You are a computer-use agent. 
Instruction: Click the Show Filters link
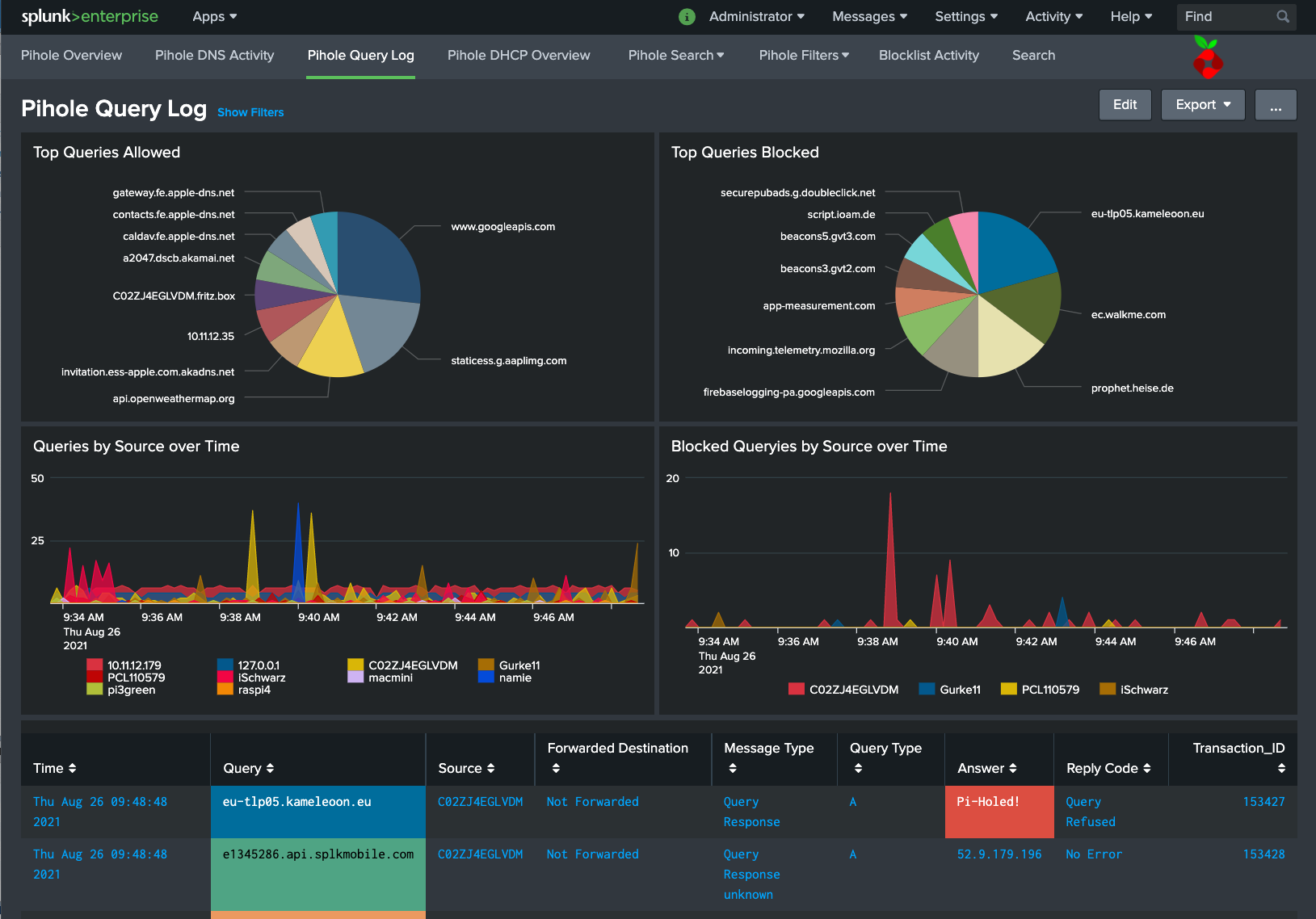click(x=250, y=112)
